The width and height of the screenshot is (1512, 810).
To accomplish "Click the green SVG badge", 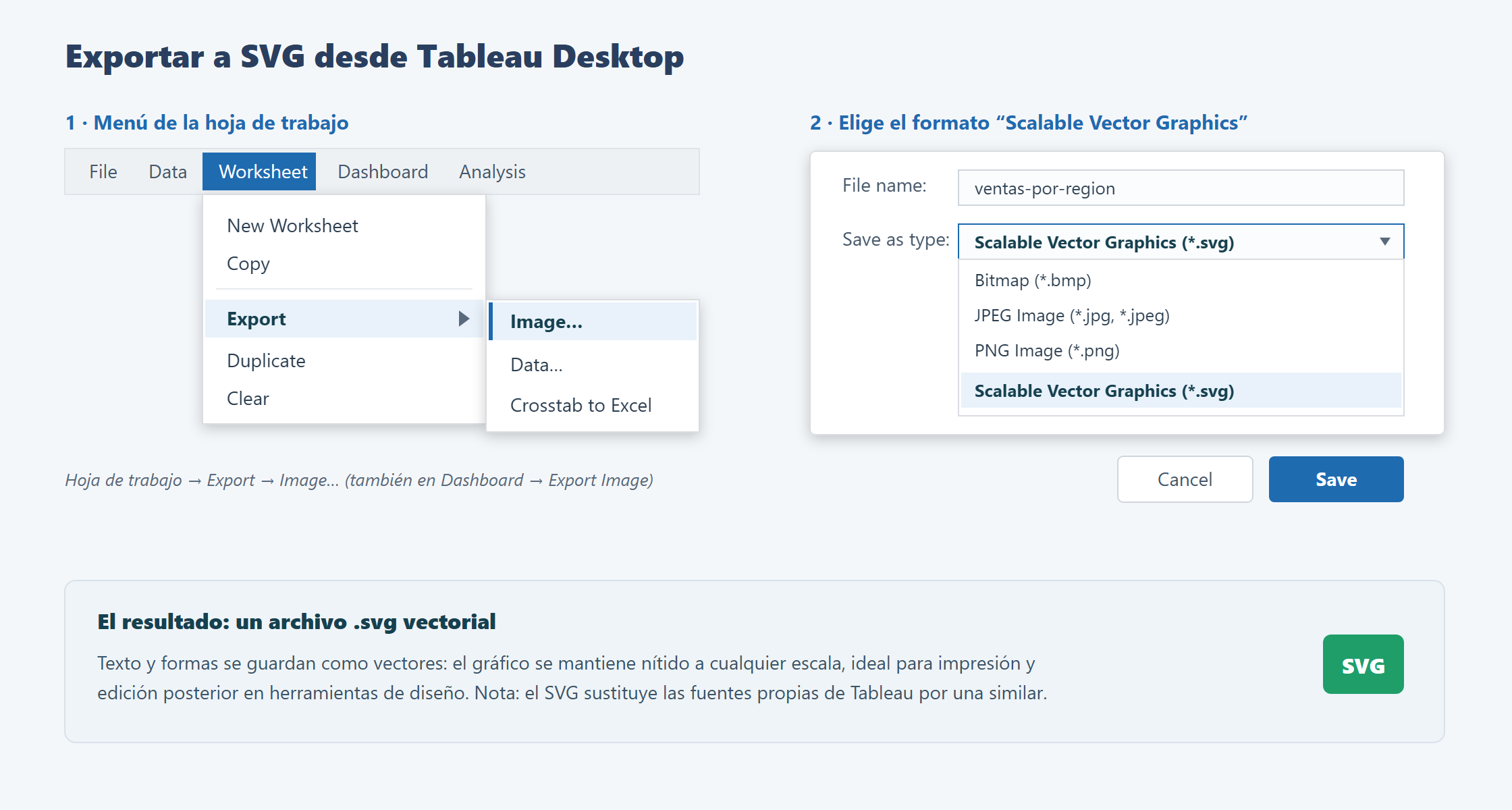I will [x=1363, y=664].
